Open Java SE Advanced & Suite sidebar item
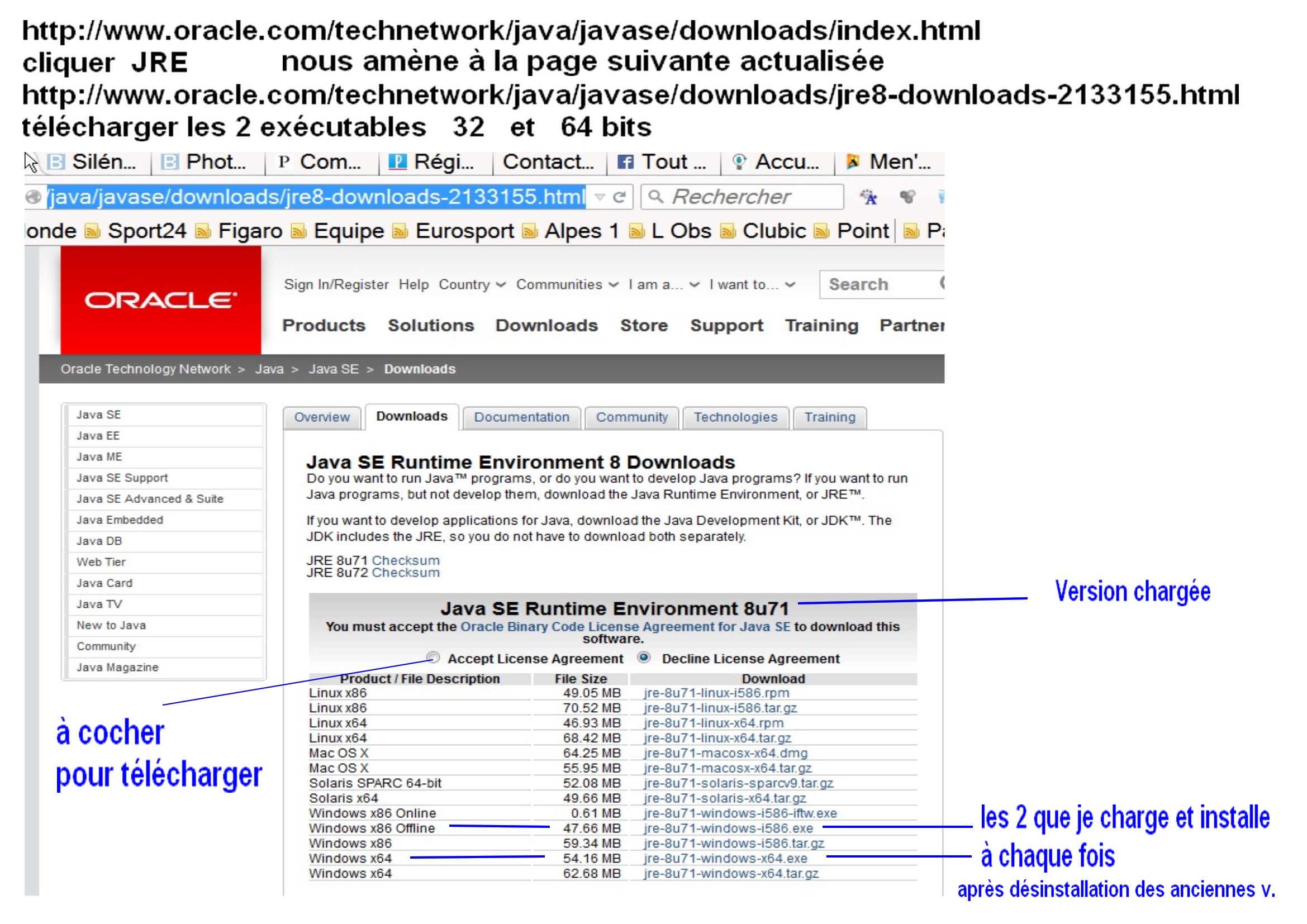The image size is (1307, 924). pos(165,499)
